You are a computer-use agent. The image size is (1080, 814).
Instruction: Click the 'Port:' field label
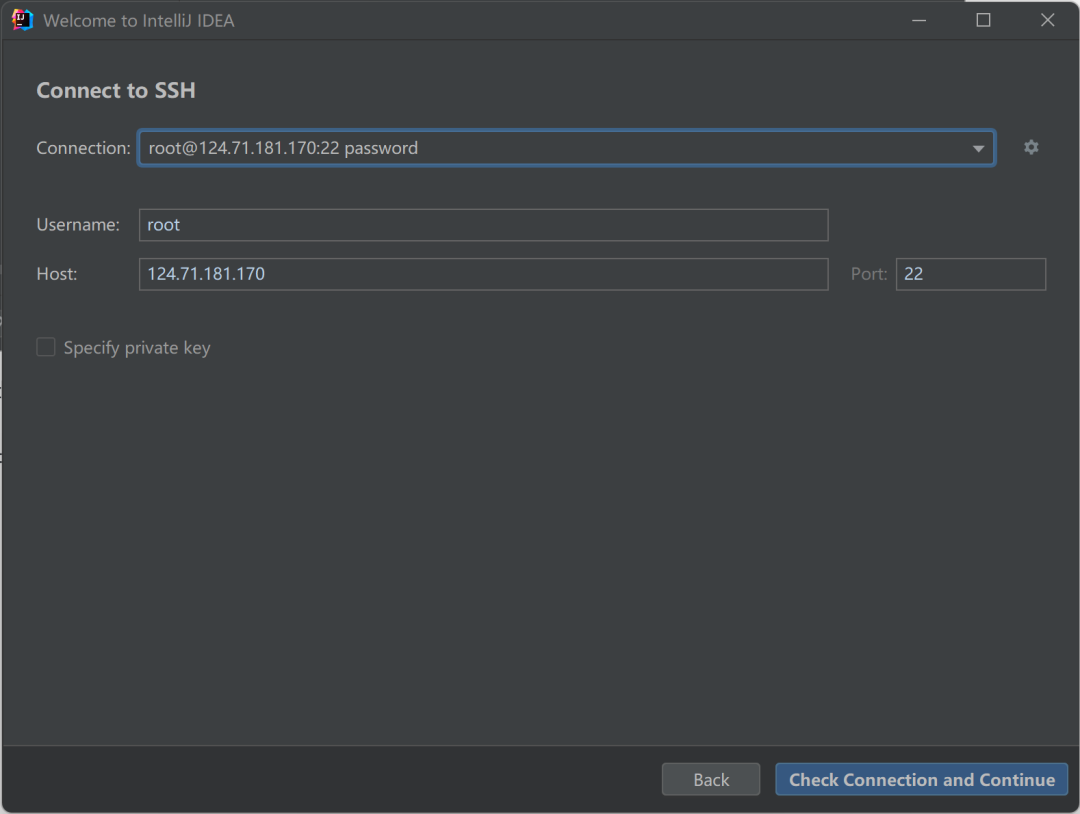tap(869, 274)
